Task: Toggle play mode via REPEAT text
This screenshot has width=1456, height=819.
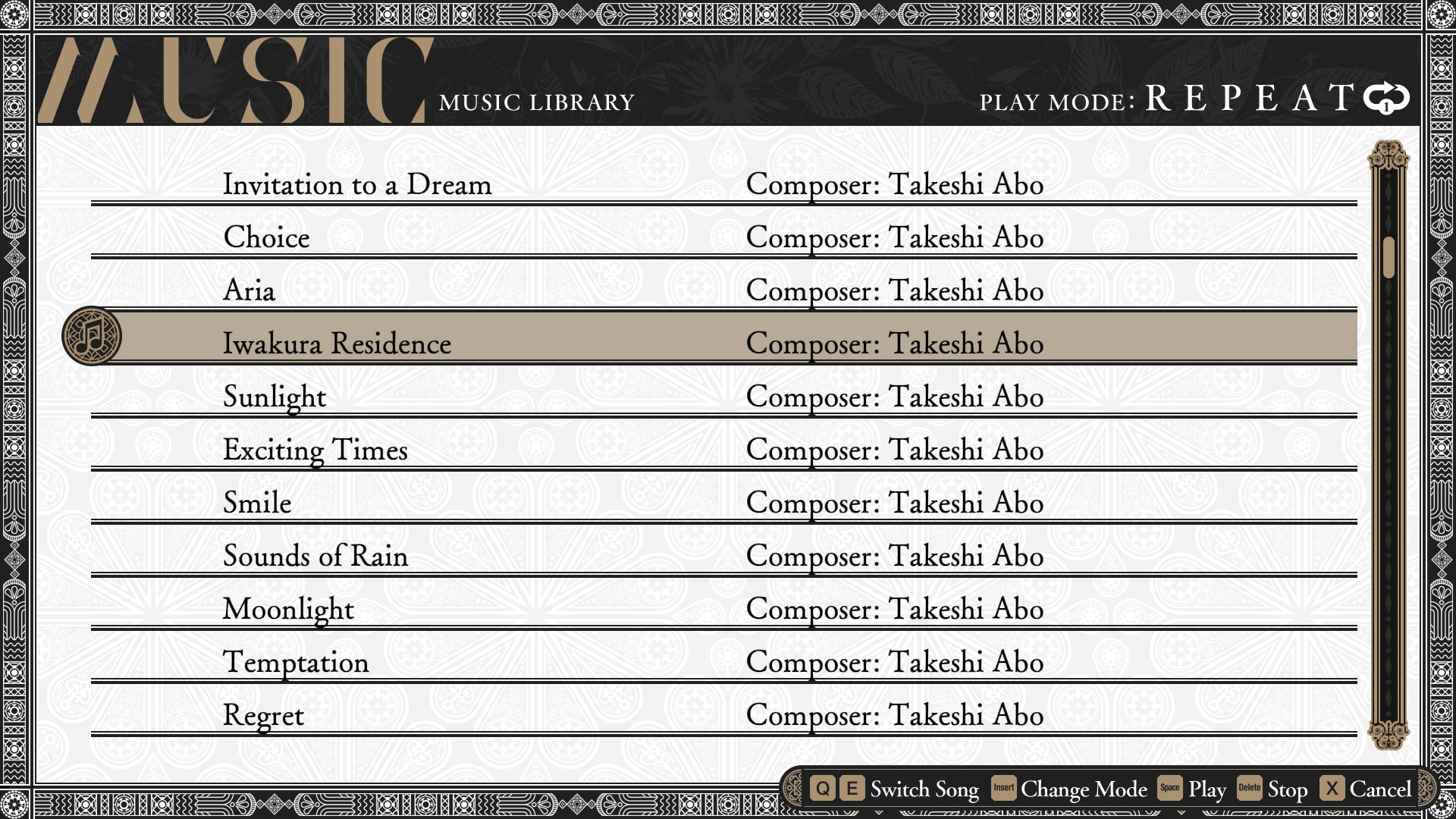Action: click(x=1249, y=98)
